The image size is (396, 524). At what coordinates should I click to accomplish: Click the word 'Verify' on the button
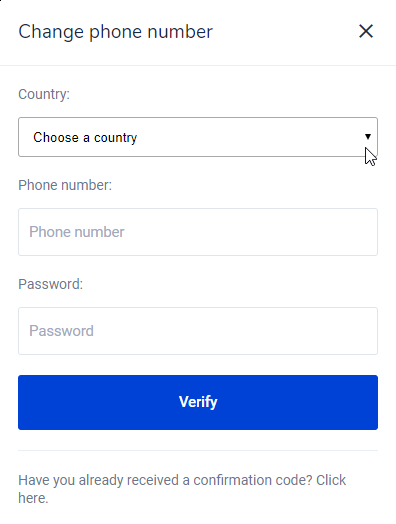(198, 402)
